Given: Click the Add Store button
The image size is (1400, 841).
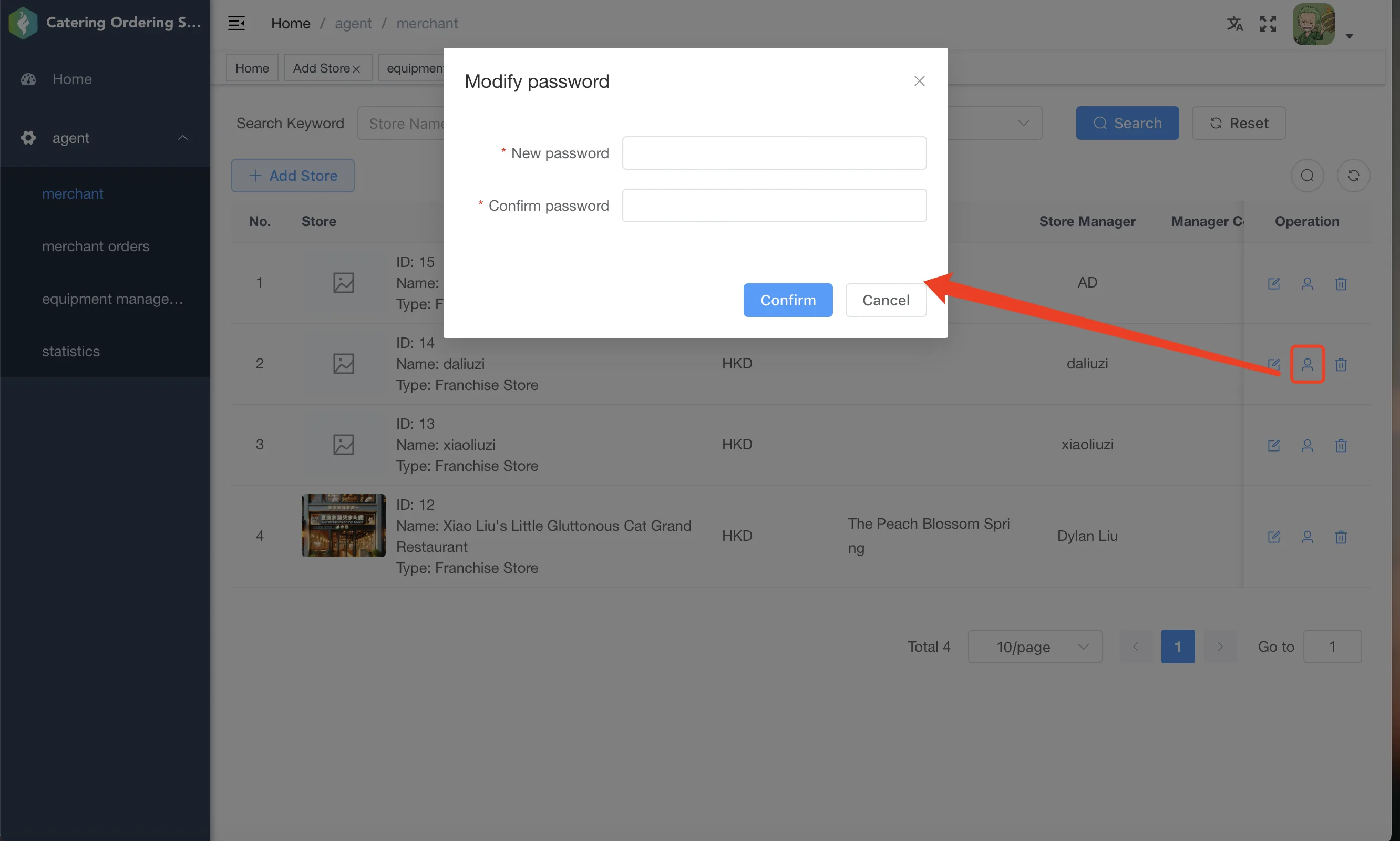Looking at the screenshot, I should click(292, 176).
